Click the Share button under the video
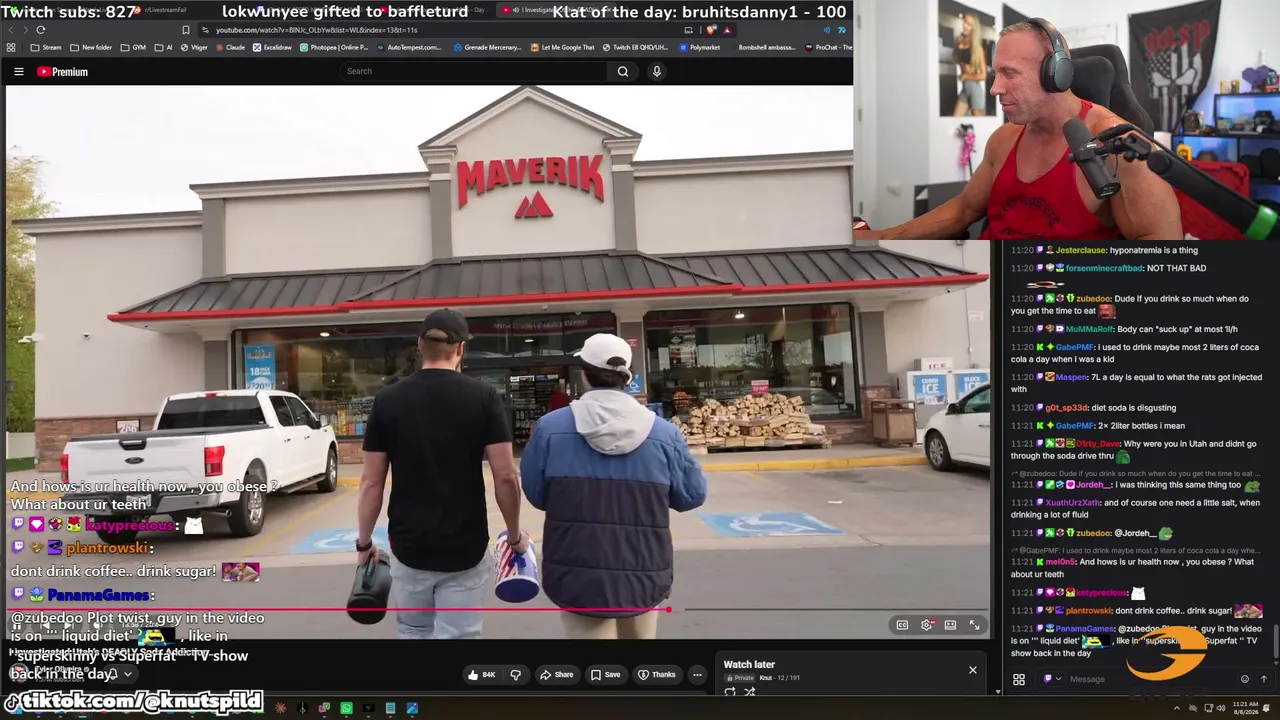Image resolution: width=1280 pixels, height=720 pixels. tap(558, 675)
